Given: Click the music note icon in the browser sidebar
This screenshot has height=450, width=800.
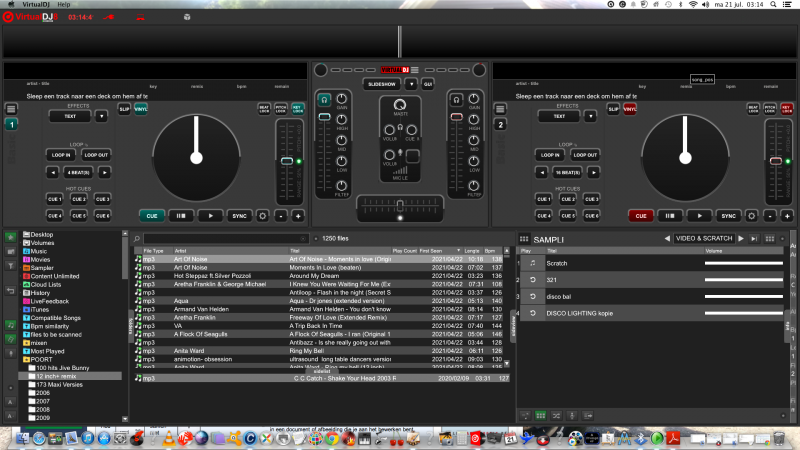Looking at the screenshot, I should 11,325.
